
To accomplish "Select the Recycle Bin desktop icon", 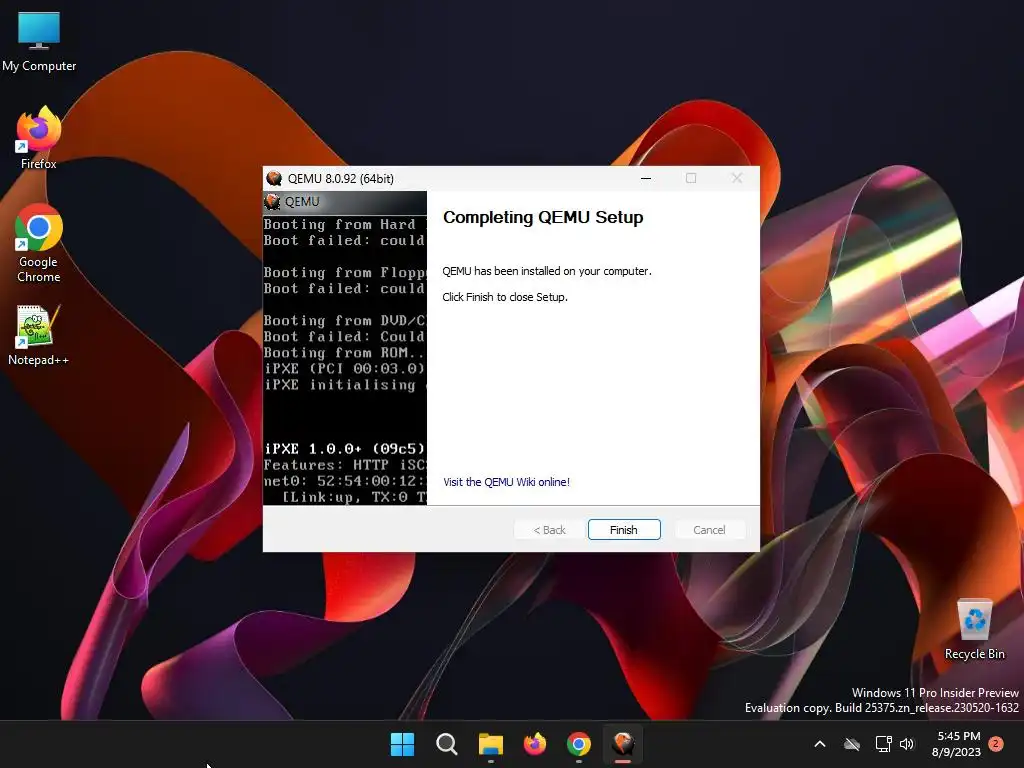I will pyautogui.click(x=974, y=629).
